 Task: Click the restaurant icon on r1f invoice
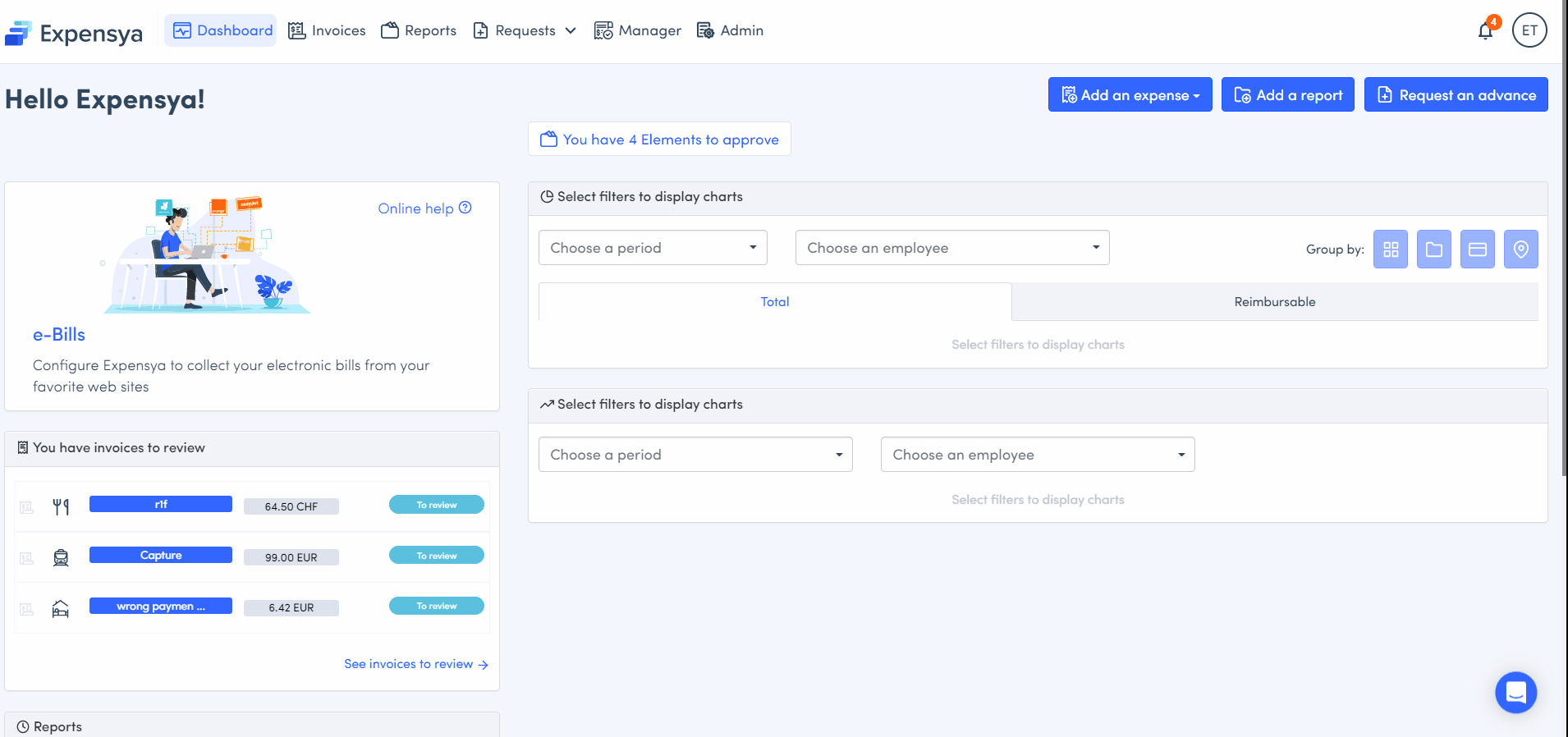pyautogui.click(x=61, y=507)
